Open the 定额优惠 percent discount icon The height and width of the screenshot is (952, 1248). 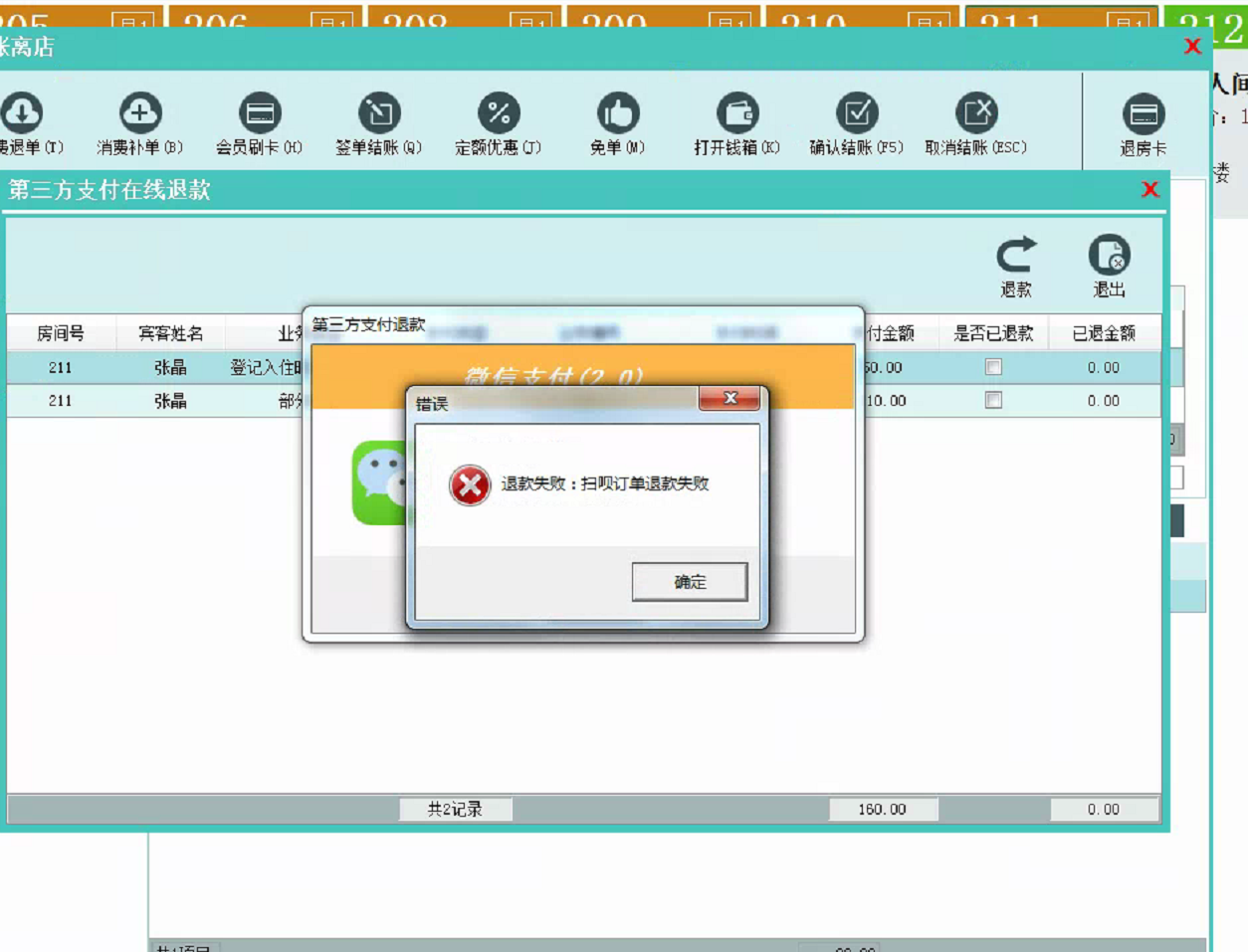click(499, 113)
